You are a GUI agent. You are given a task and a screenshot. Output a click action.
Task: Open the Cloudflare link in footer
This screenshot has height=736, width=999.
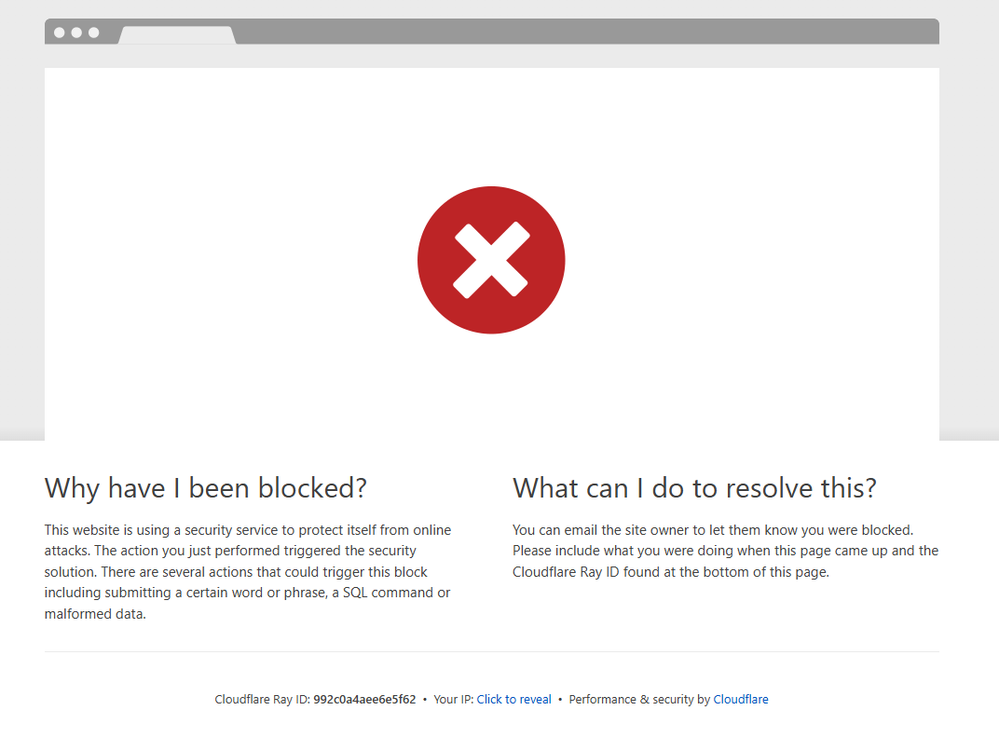click(740, 700)
